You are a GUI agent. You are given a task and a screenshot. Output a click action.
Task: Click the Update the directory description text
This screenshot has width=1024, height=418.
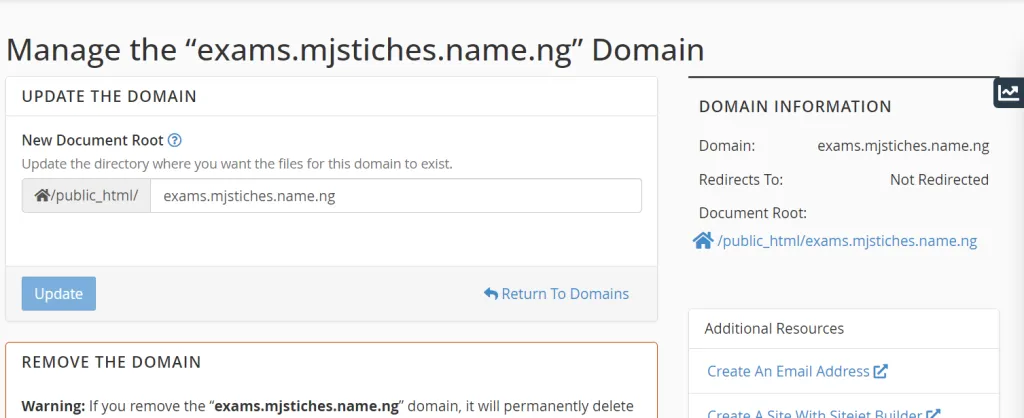point(237,163)
